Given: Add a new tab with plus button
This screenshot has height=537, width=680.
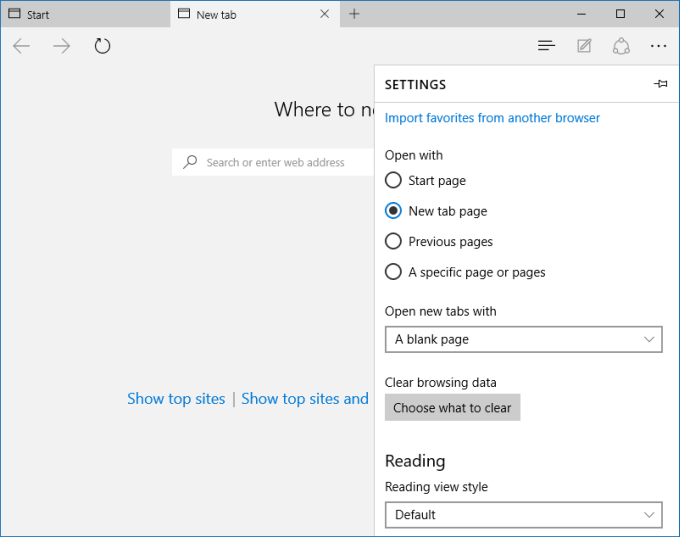Looking at the screenshot, I should pyautogui.click(x=354, y=14).
